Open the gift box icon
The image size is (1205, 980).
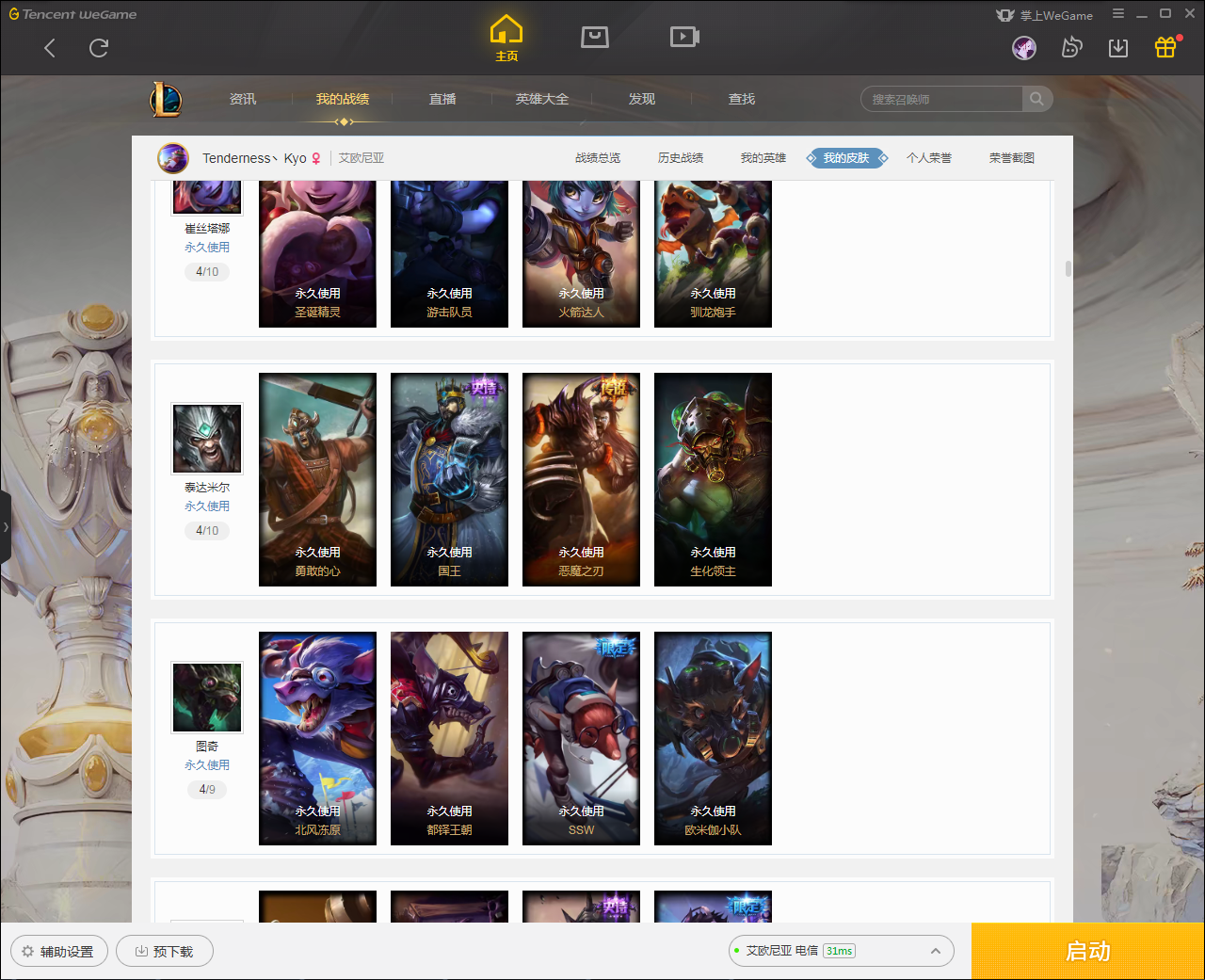1165,47
